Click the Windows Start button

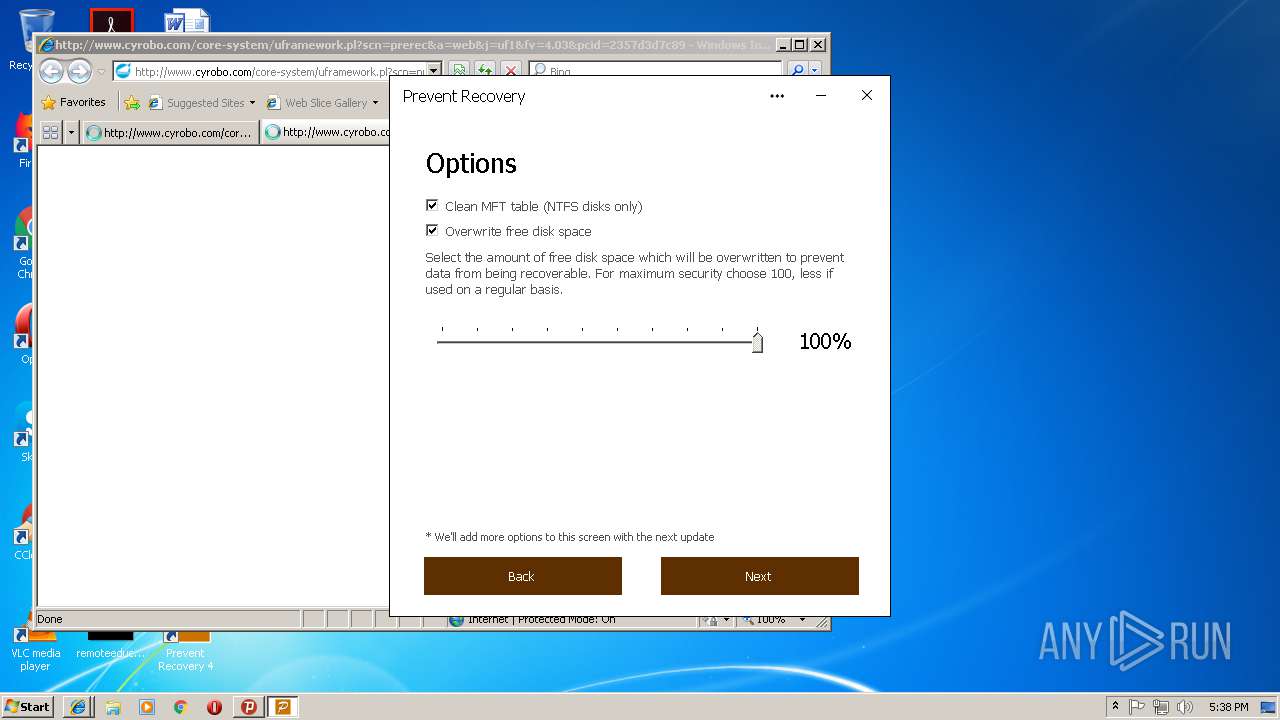28,706
